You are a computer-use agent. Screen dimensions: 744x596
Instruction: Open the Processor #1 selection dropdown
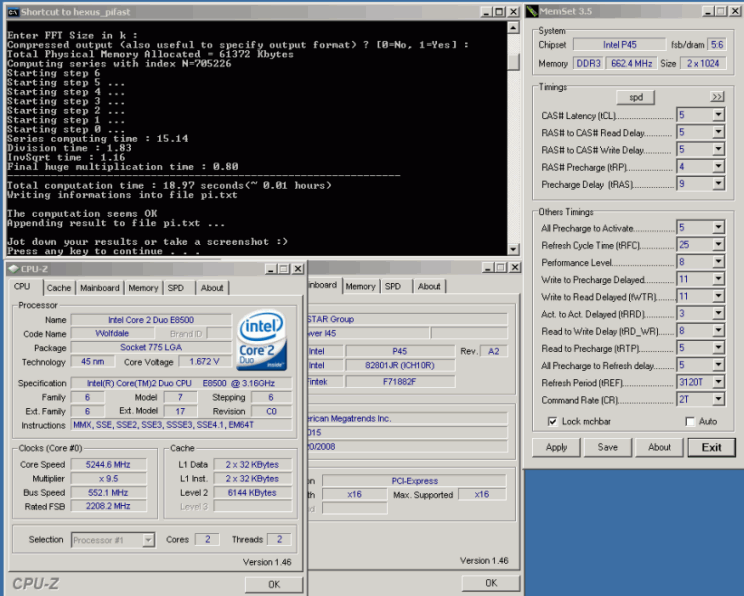click(149, 540)
